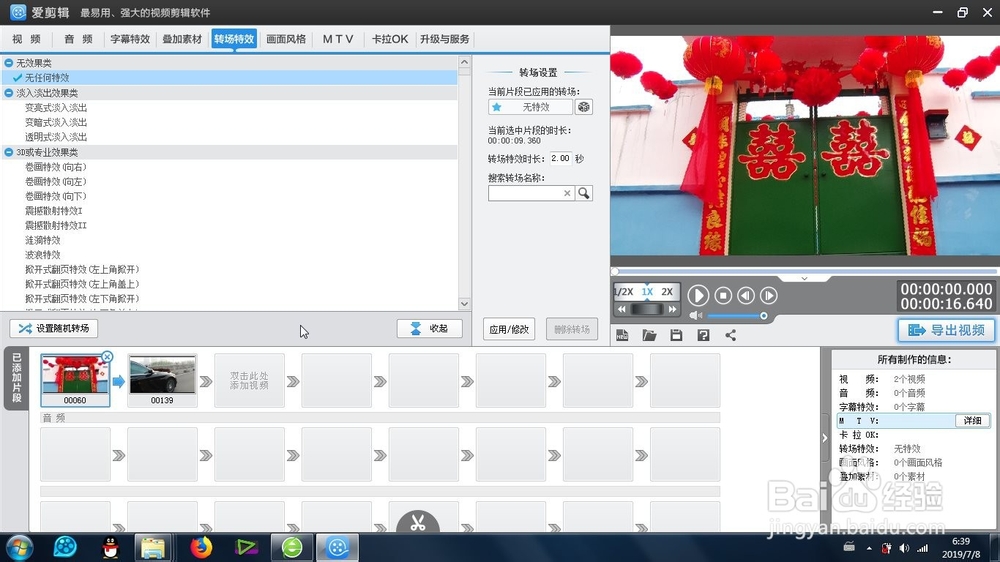
Task: Select clip thumbnail 00139
Action: [162, 381]
